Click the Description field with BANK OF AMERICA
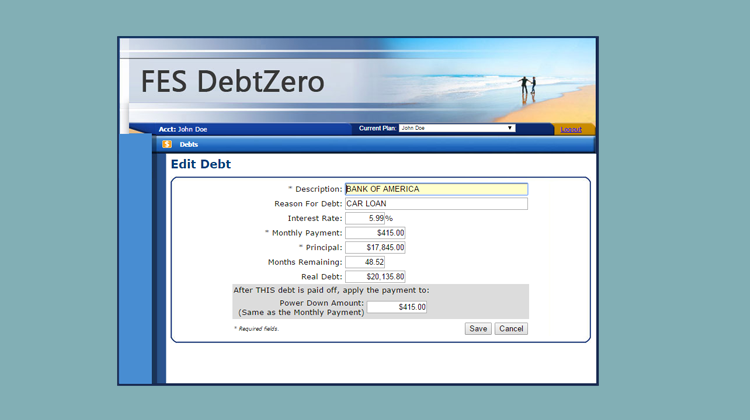This screenshot has width=750, height=420. (436, 189)
